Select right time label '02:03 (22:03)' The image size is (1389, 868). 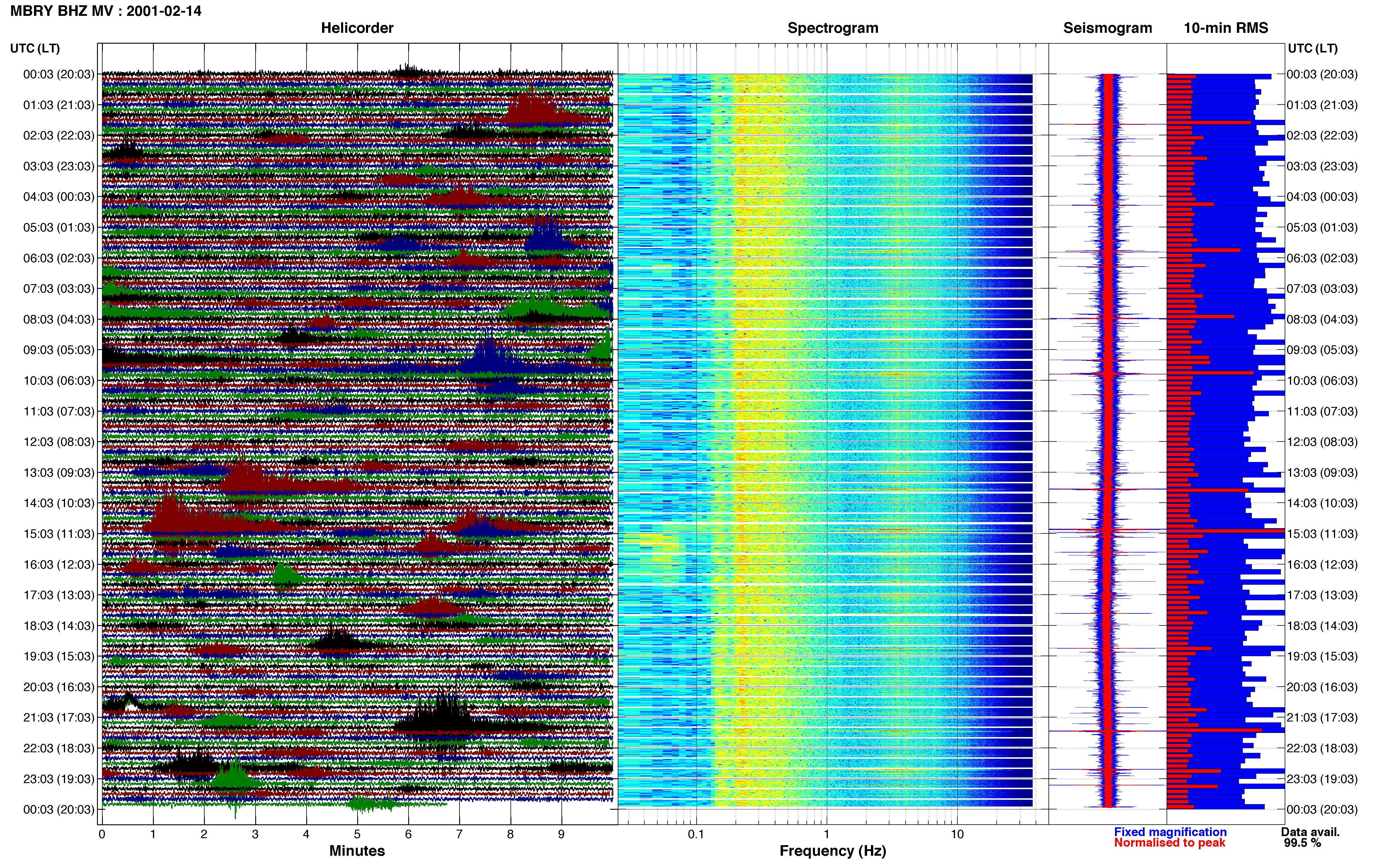(1322, 135)
